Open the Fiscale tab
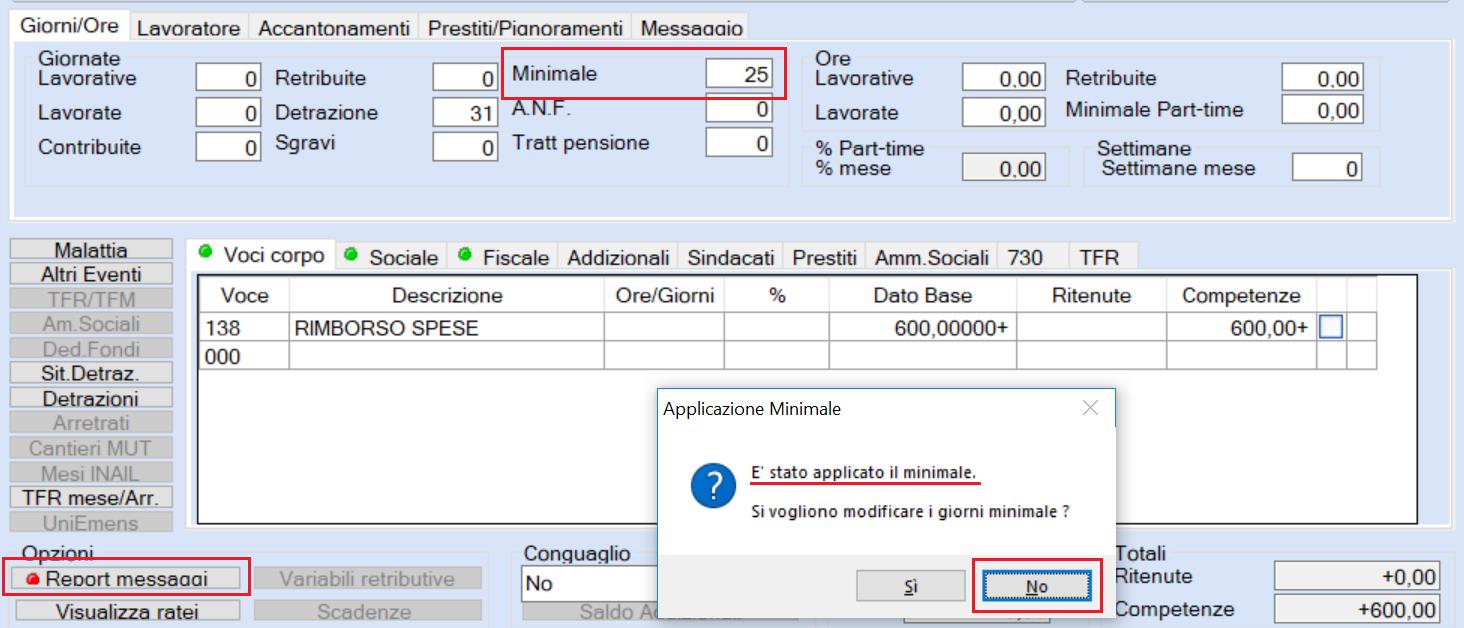The height and width of the screenshot is (628, 1464). point(504,257)
